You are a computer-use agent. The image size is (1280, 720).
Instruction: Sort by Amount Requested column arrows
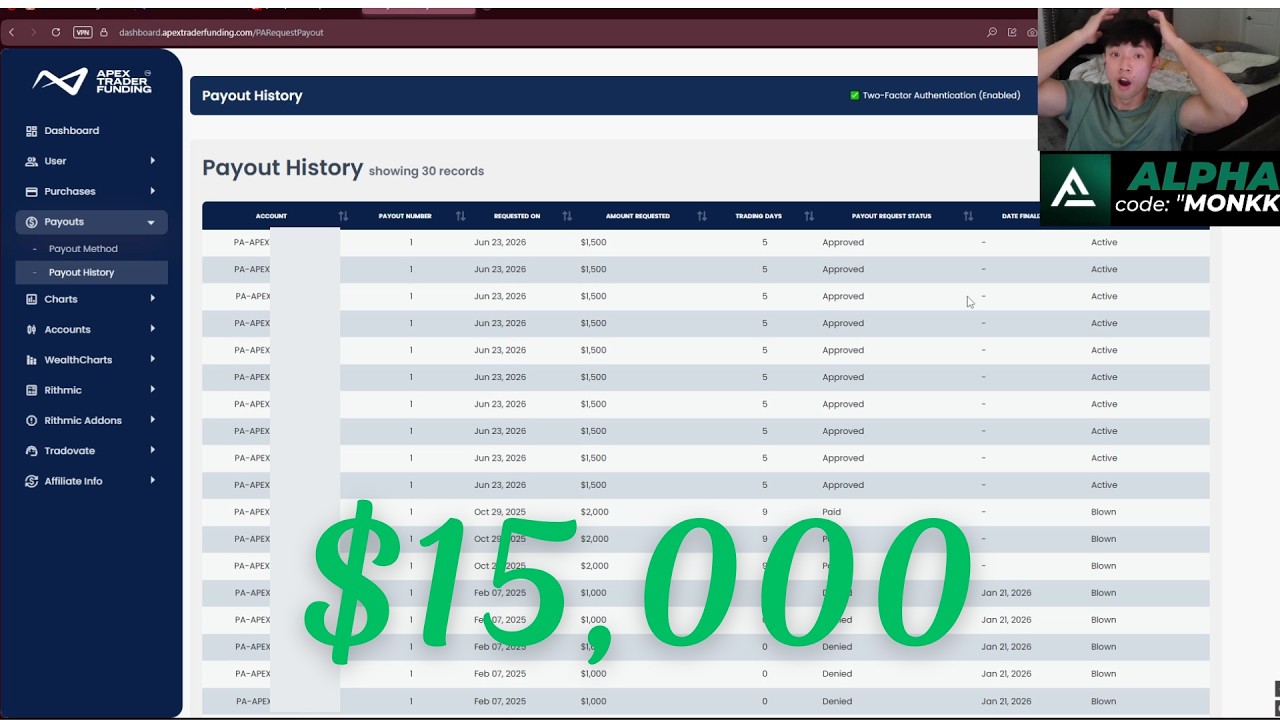coord(702,216)
